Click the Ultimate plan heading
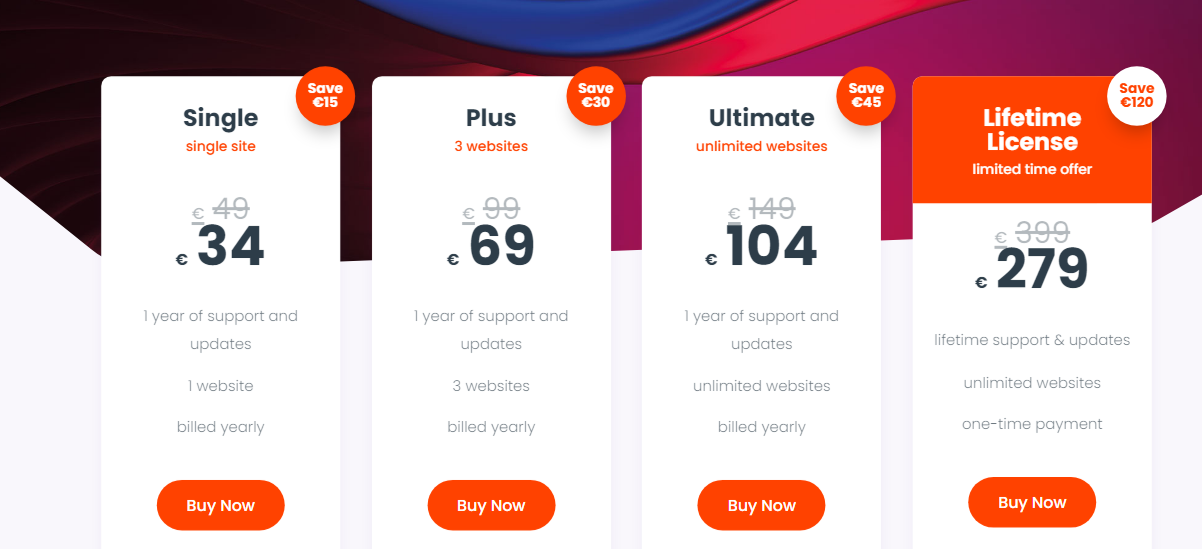This screenshot has width=1202, height=549. [x=761, y=118]
